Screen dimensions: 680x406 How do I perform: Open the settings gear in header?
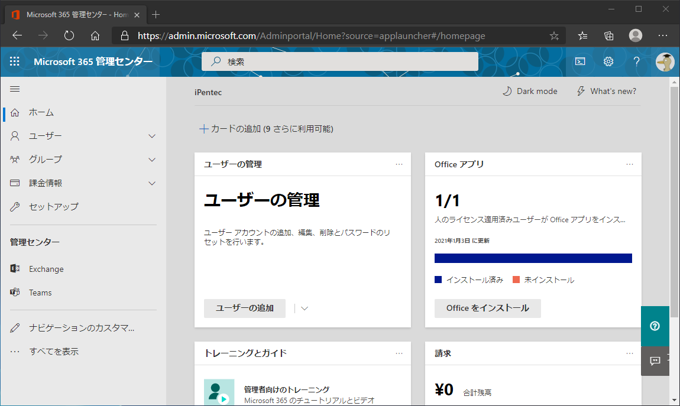tap(608, 61)
